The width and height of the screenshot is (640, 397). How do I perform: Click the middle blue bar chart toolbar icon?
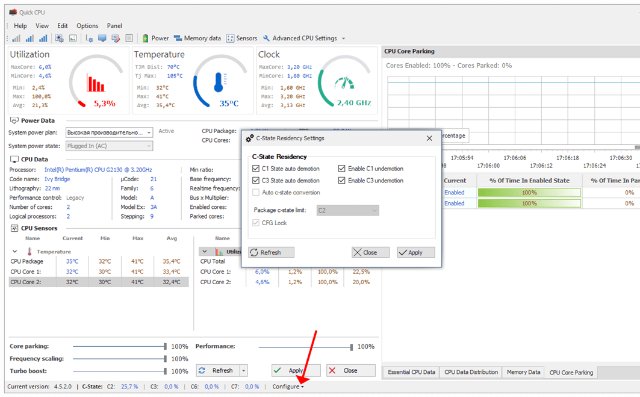(29, 38)
